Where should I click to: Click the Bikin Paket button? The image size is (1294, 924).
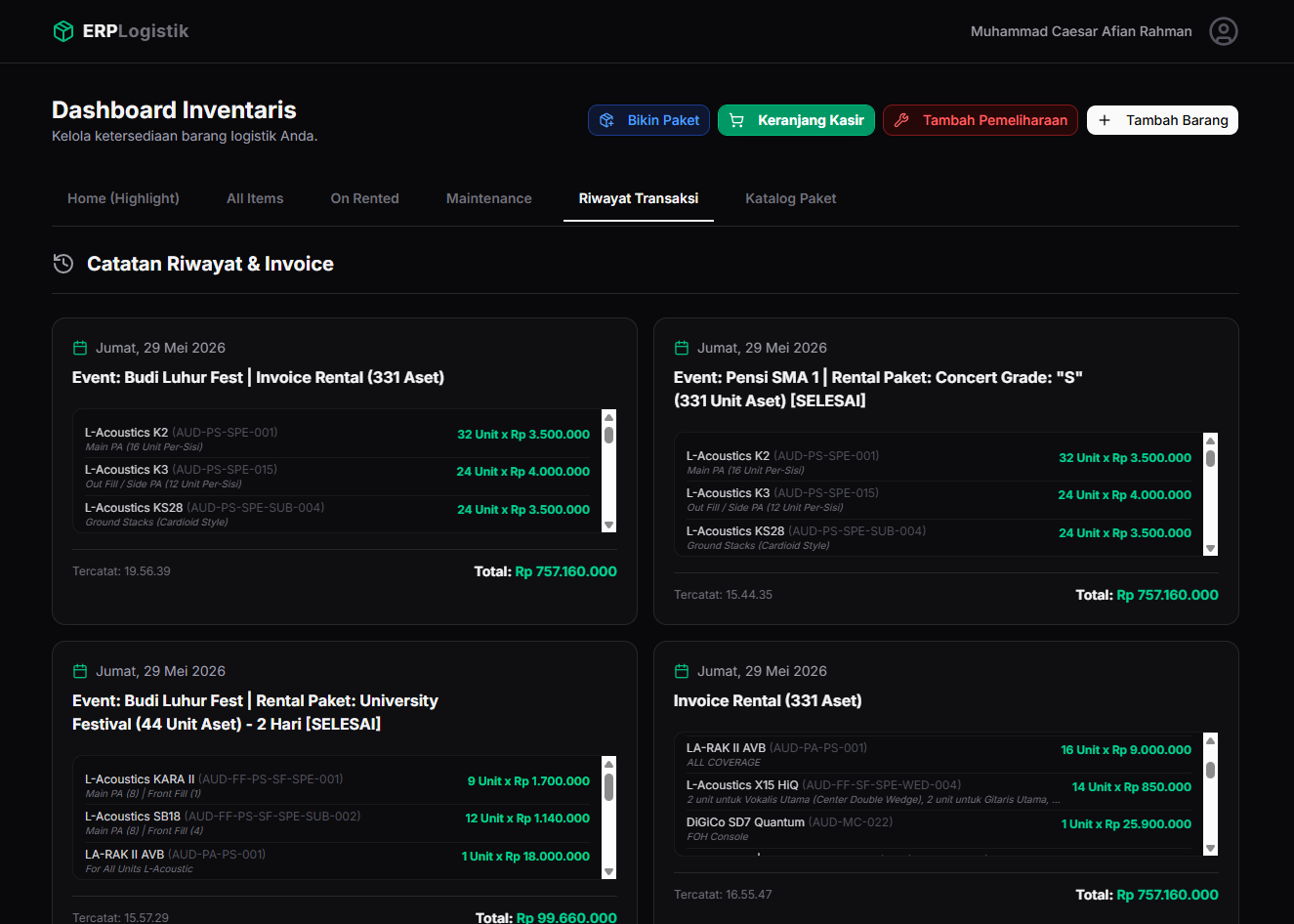pyautogui.click(x=648, y=120)
